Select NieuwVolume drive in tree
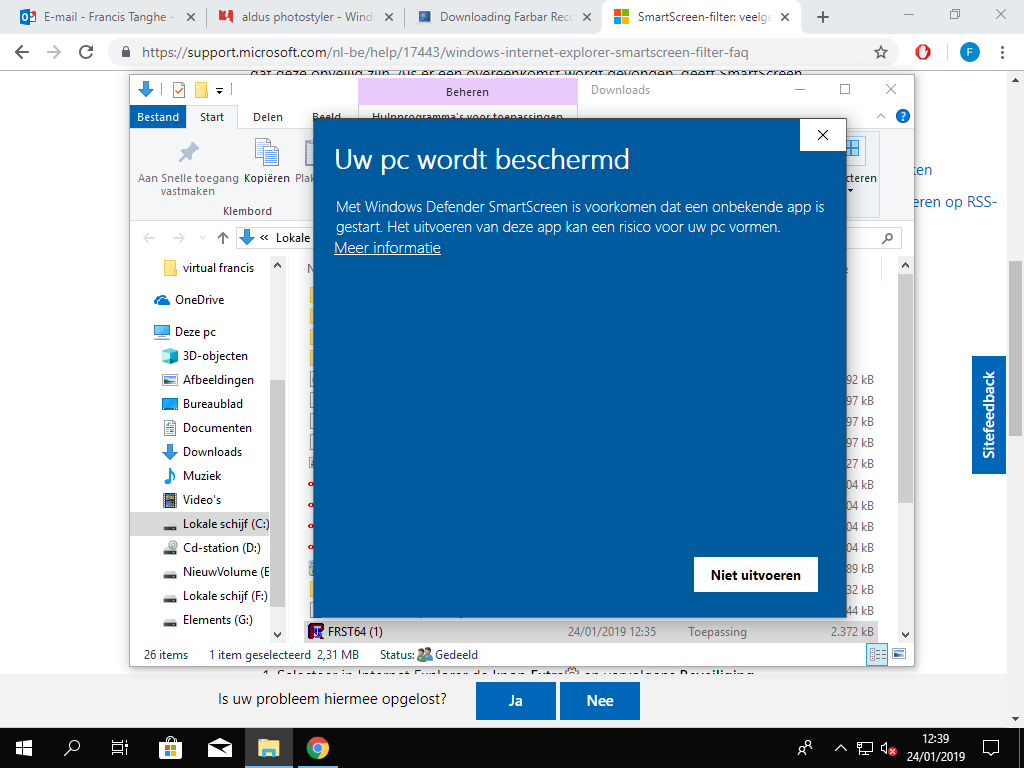 [x=216, y=572]
